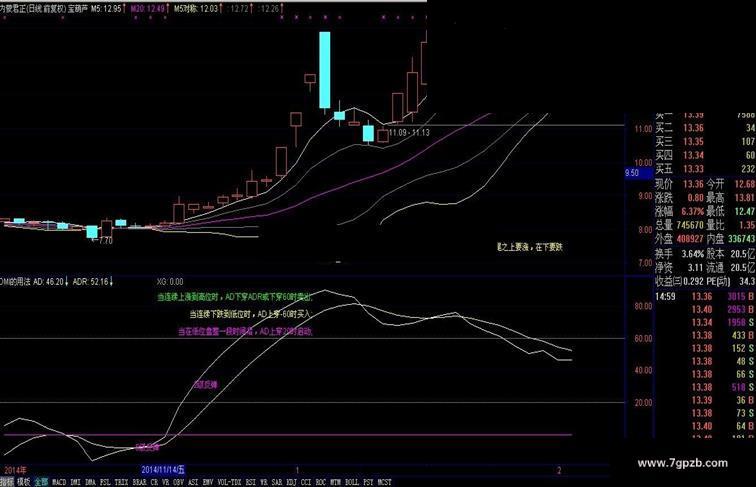Click the 外盘 408927 value
Image resolution: width=756 pixels, height=487 pixels.
689,239
